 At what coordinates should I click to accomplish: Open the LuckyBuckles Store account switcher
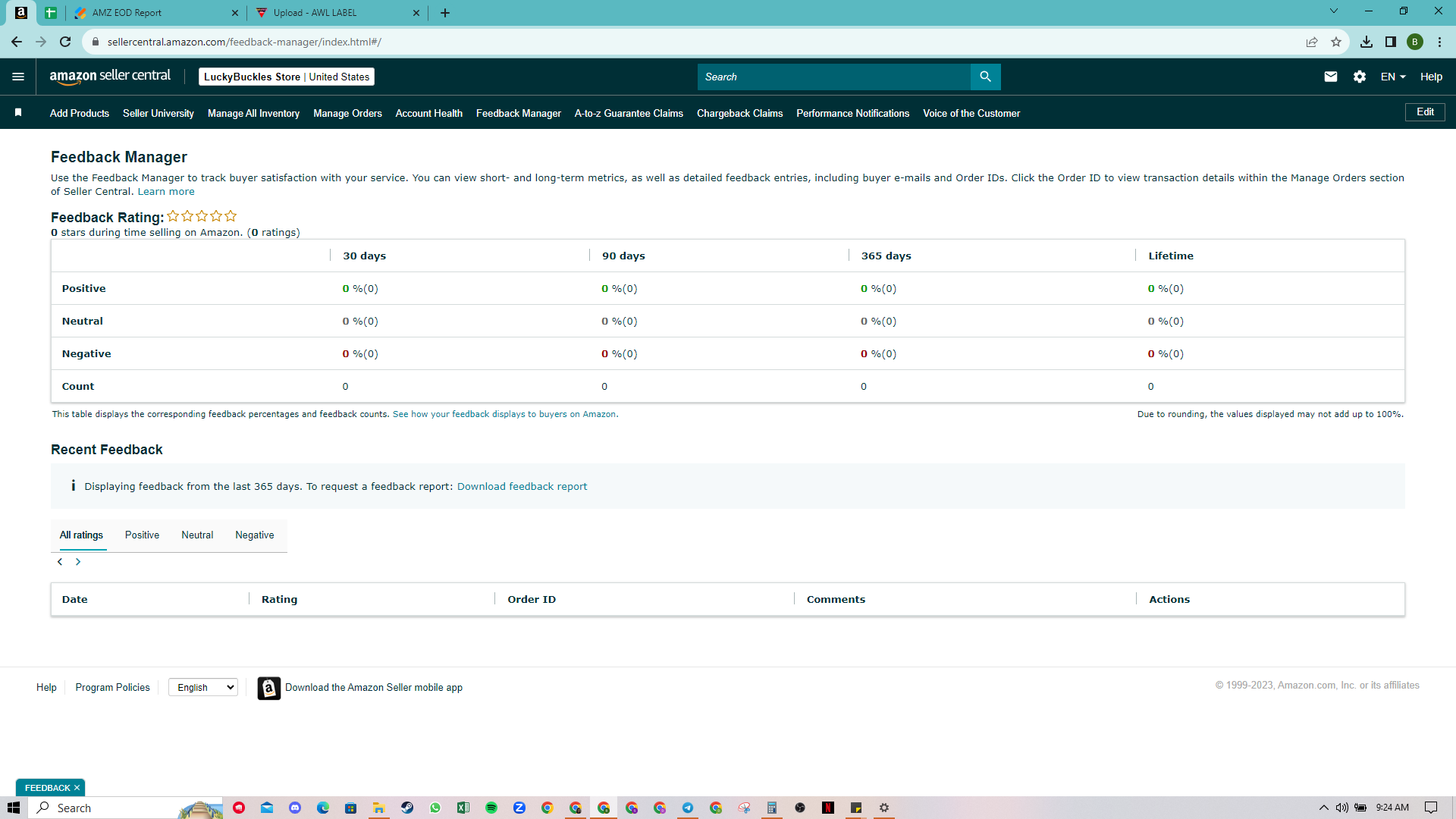[x=287, y=77]
